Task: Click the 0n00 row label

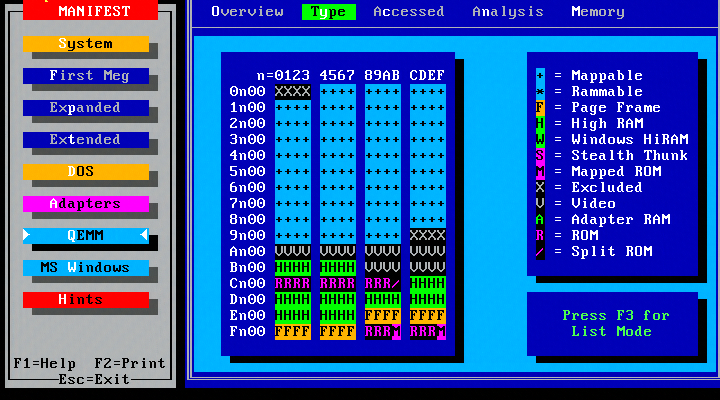Action: point(248,91)
